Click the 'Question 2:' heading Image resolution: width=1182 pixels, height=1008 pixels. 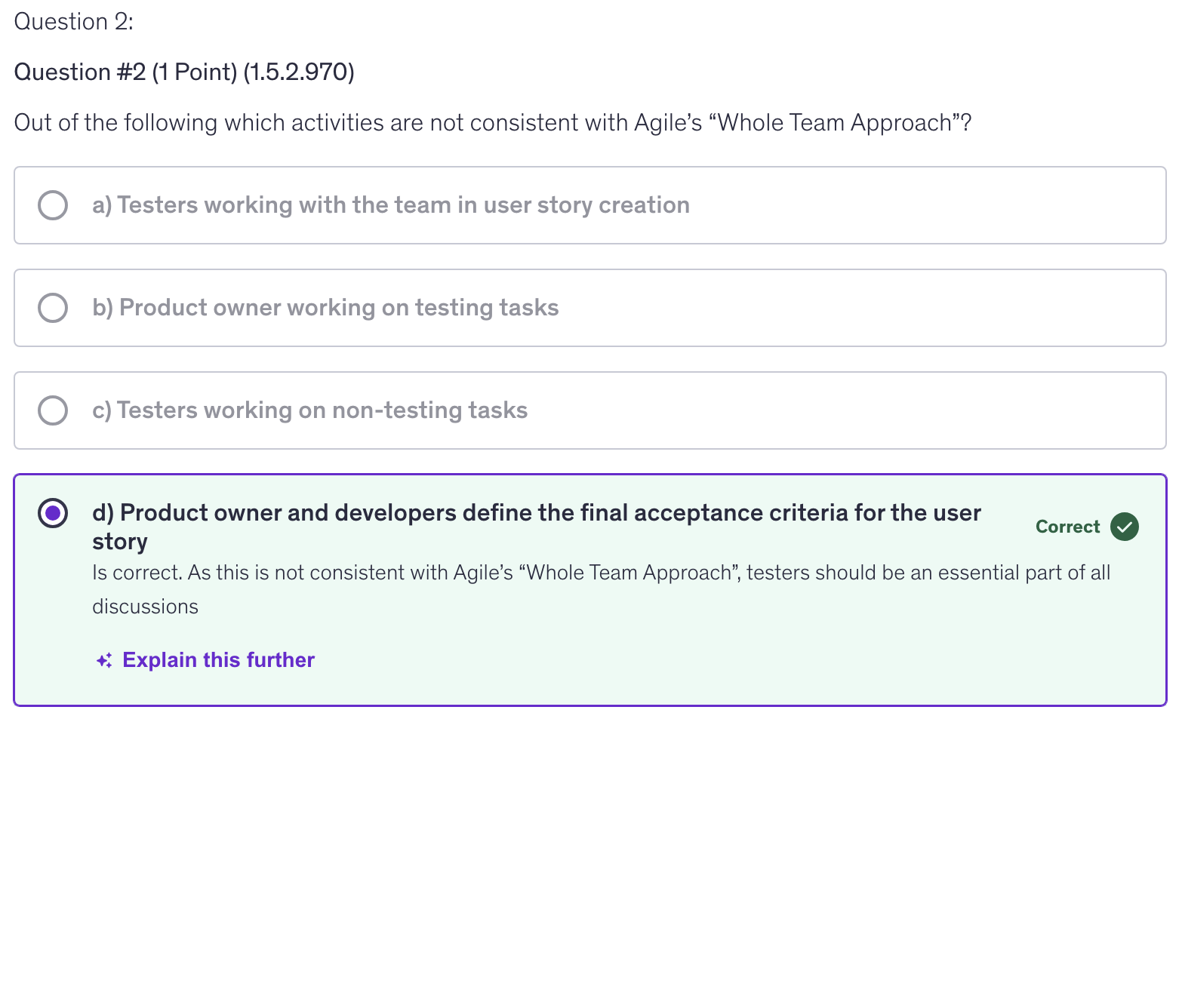pos(74,22)
